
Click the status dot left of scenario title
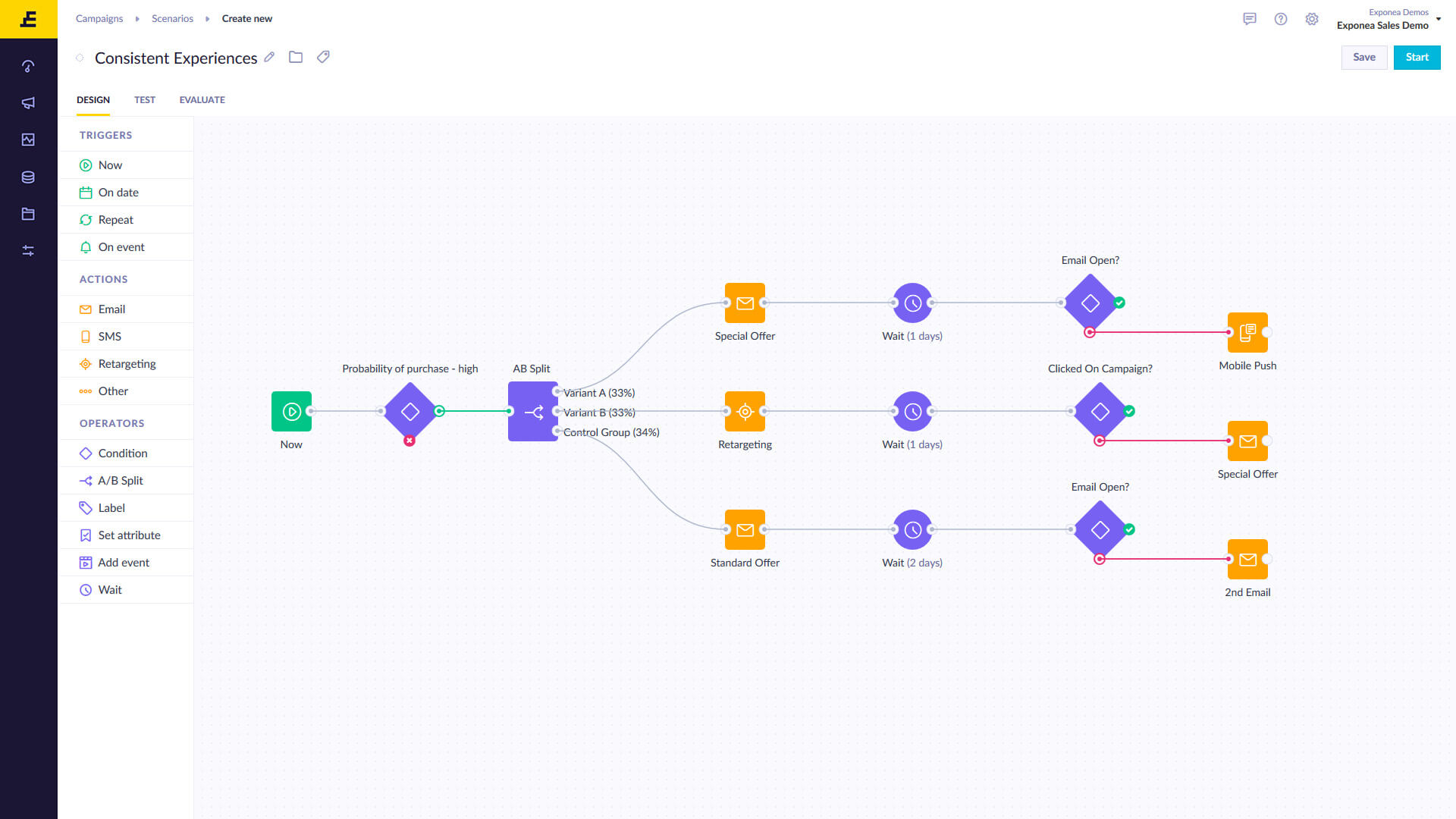[80, 58]
